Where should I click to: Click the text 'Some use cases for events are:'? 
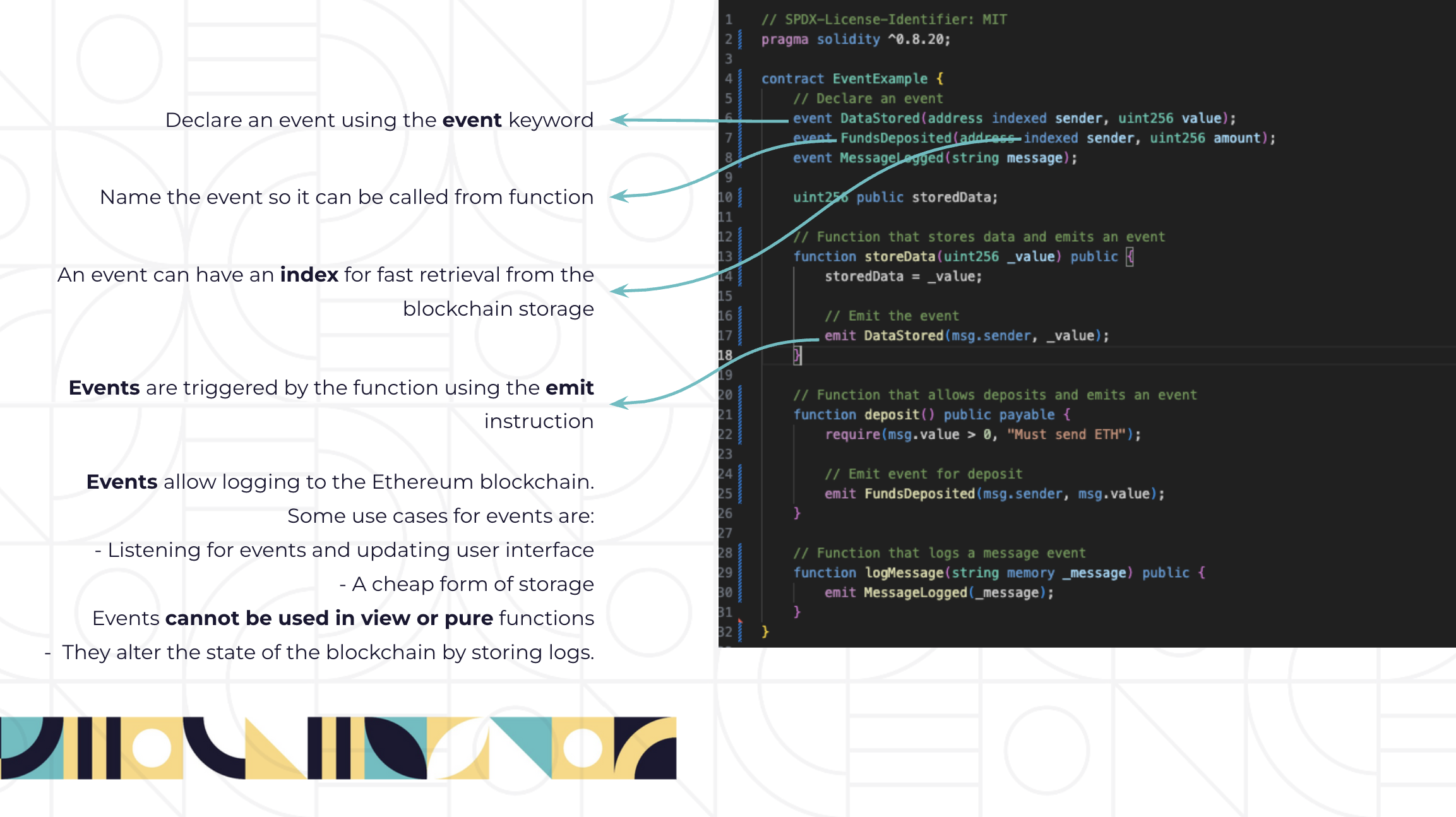pyautogui.click(x=441, y=516)
